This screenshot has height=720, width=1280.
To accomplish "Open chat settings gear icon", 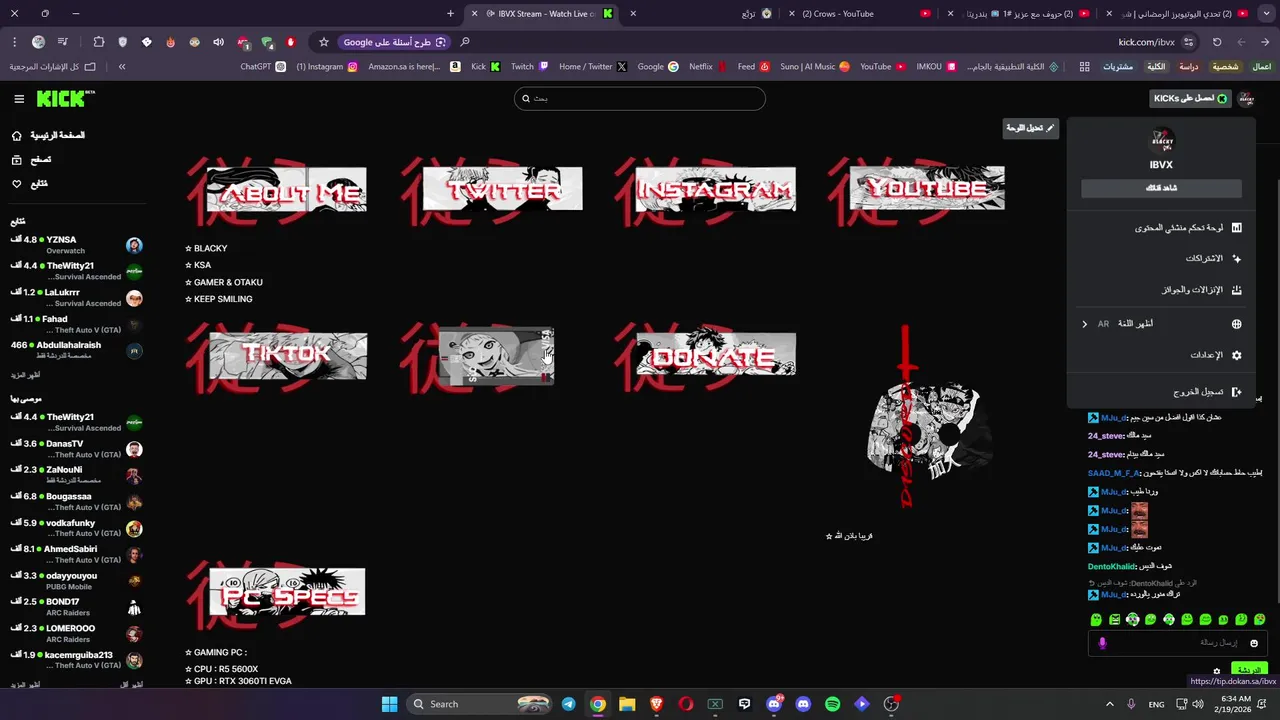I will (x=1217, y=672).
